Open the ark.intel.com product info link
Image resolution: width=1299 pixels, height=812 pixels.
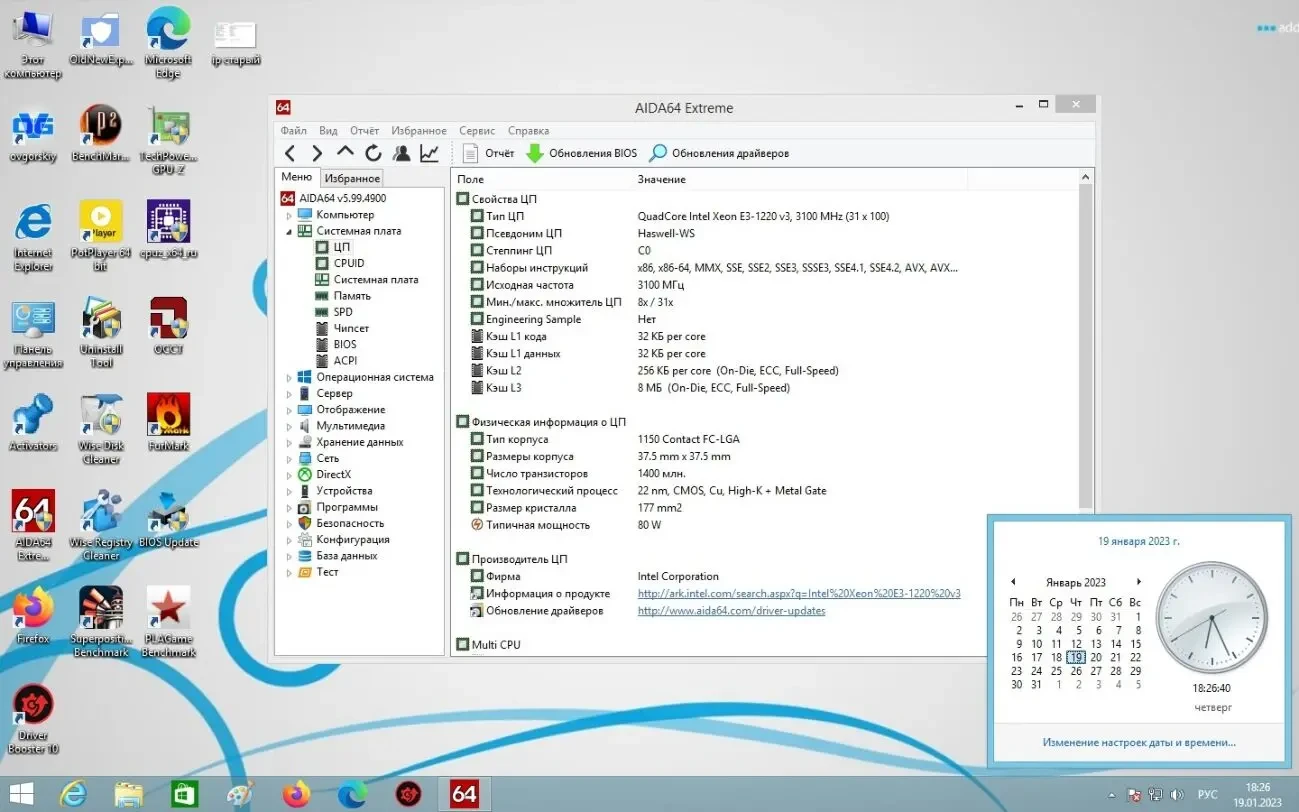tap(798, 593)
